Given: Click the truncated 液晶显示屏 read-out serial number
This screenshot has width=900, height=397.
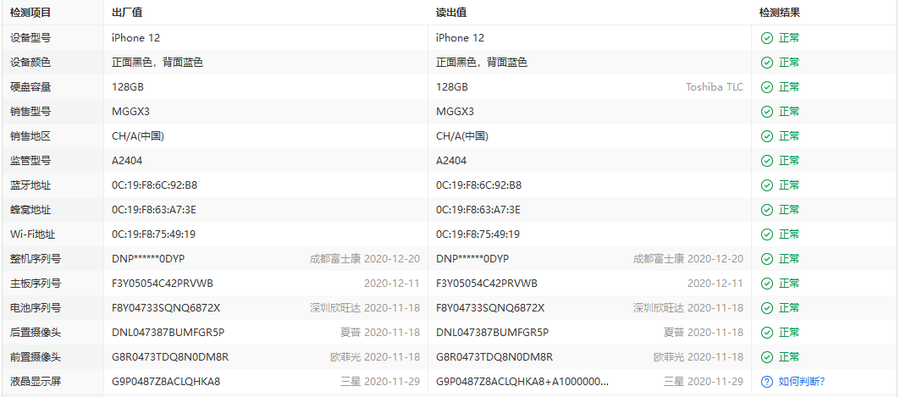Looking at the screenshot, I should pyautogui.click(x=522, y=382).
